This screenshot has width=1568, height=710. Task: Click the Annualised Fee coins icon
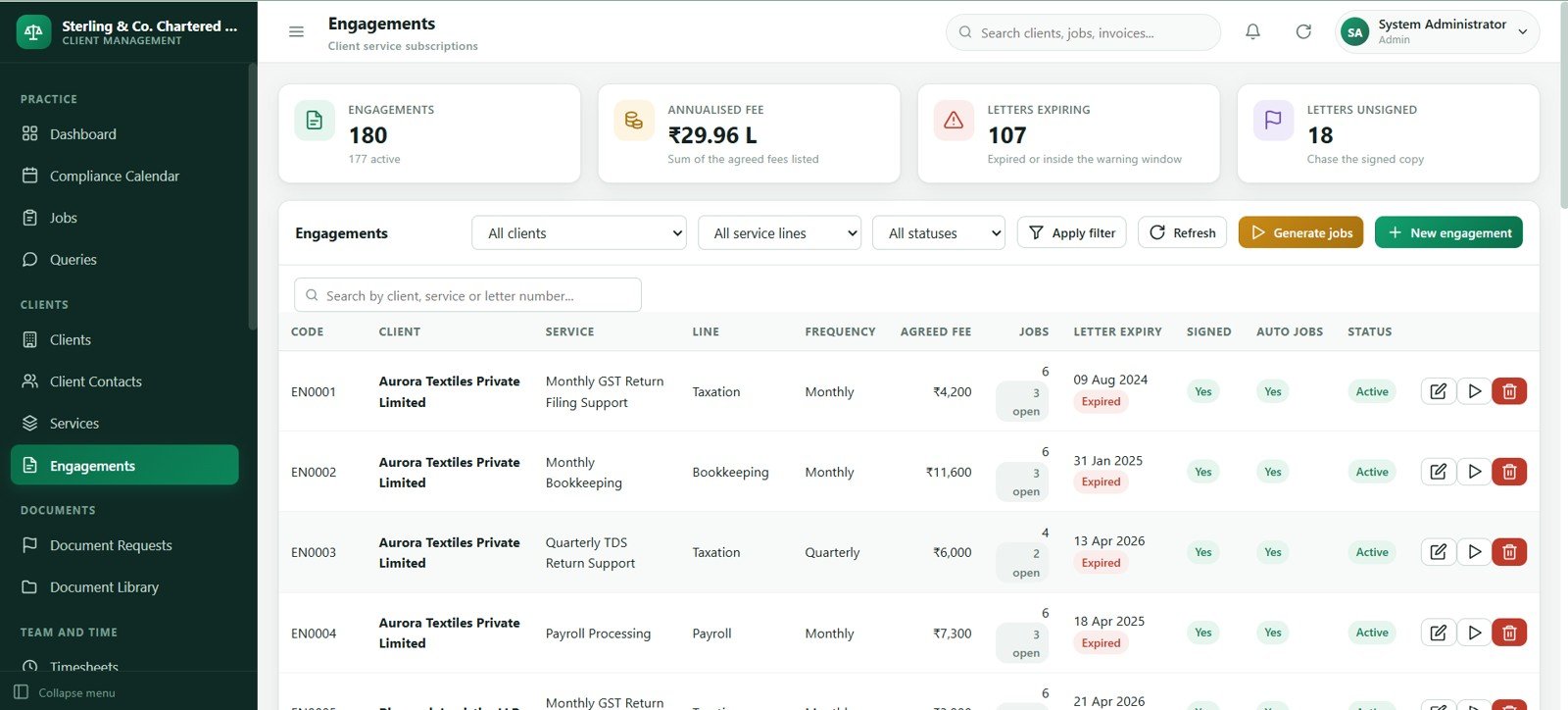[x=634, y=121]
